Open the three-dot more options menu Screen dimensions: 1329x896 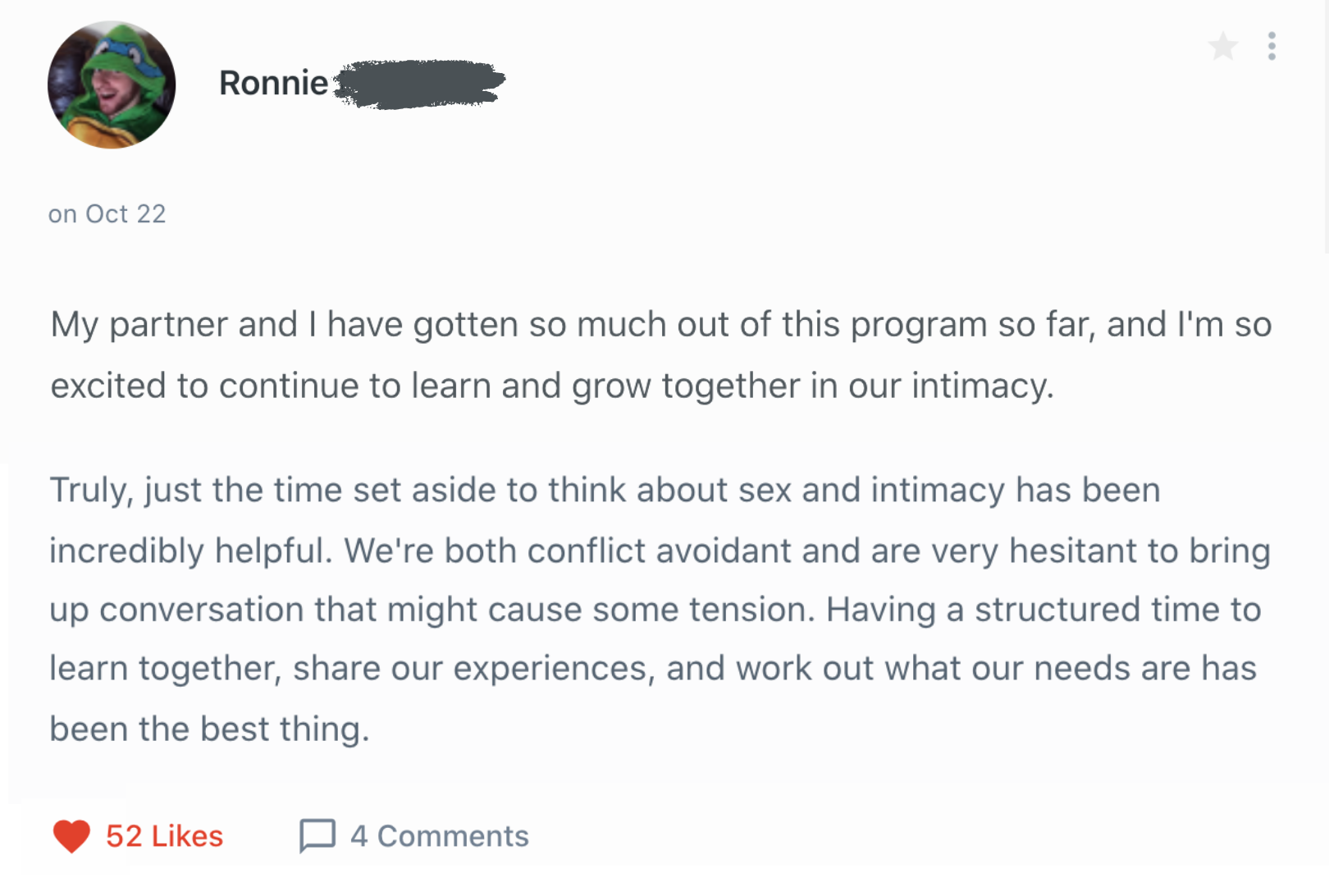1272,47
